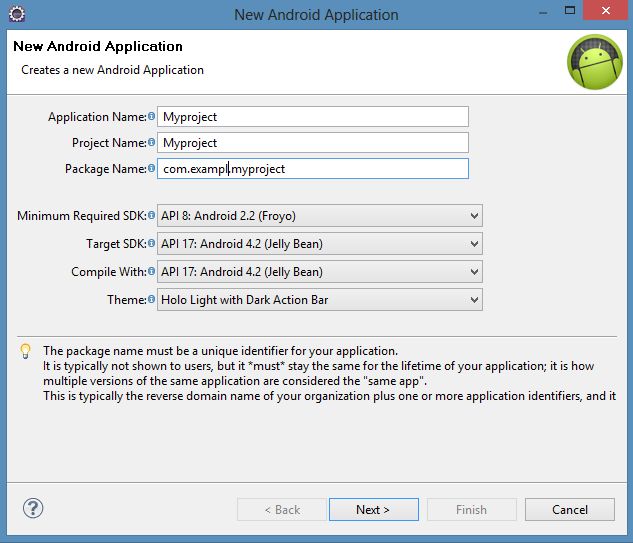Click into the Project Name field
Image resolution: width=633 pixels, height=543 pixels.
click(313, 143)
